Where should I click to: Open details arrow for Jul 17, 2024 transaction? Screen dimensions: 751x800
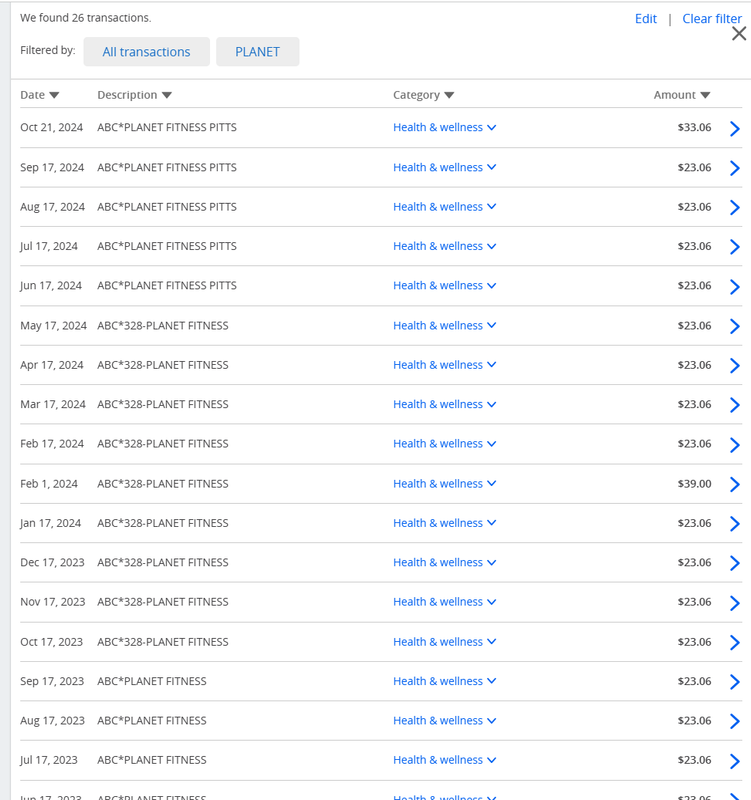735,247
